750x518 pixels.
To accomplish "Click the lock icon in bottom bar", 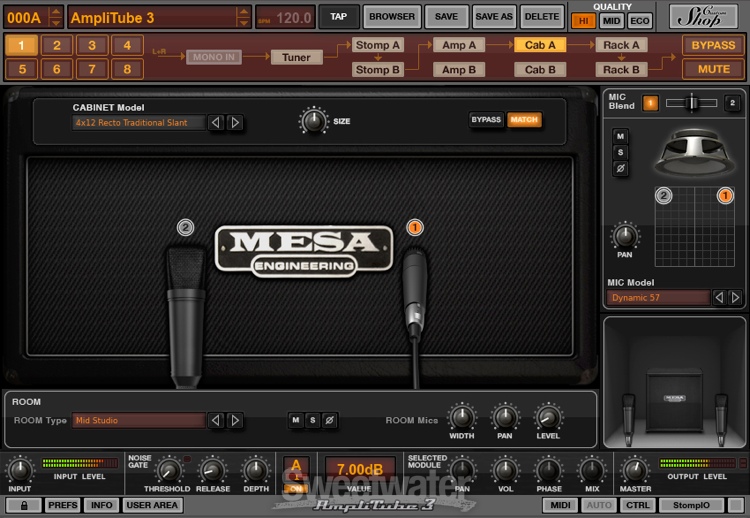I will pos(23,505).
